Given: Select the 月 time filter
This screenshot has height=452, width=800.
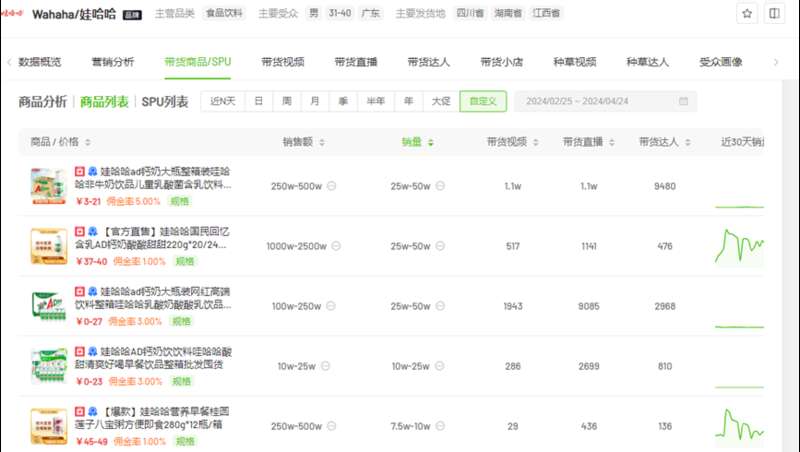Looking at the screenshot, I should click(x=315, y=101).
